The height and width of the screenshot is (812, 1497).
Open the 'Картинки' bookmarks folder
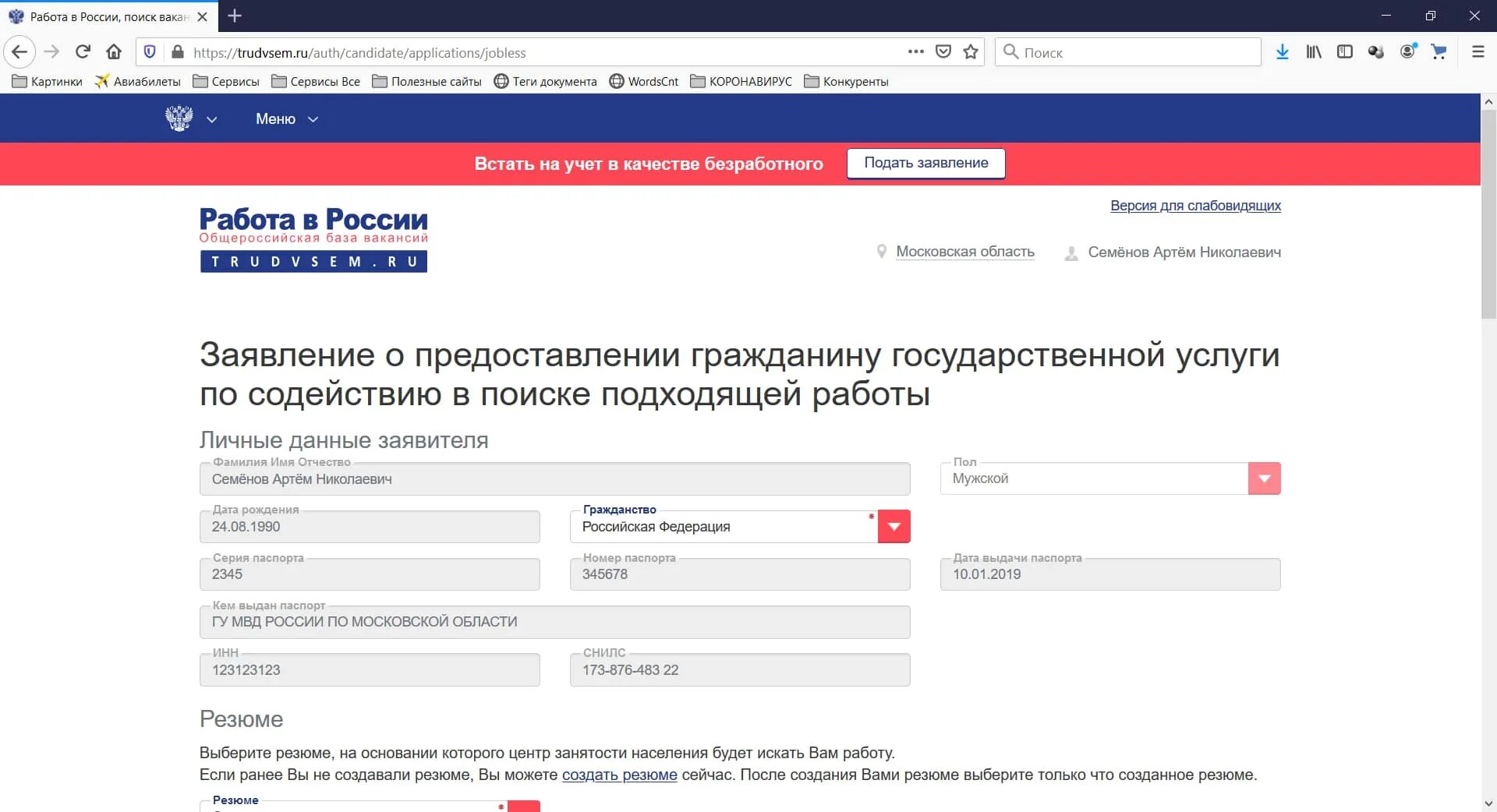click(47, 81)
